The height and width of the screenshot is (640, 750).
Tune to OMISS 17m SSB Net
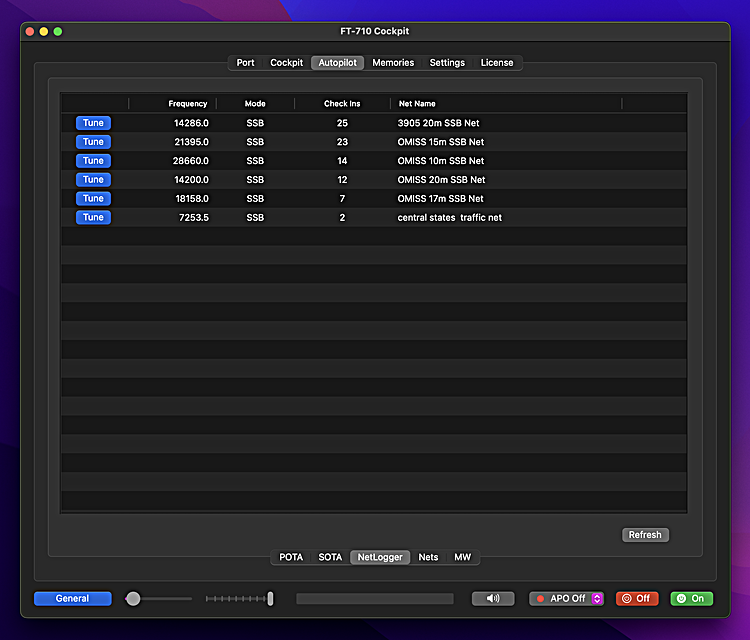point(93,199)
